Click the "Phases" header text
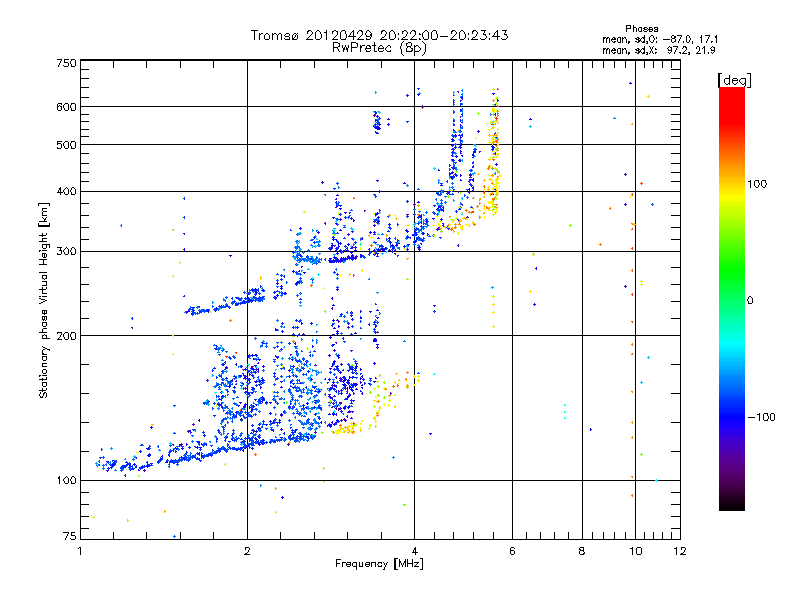800x600 pixels. click(x=641, y=29)
